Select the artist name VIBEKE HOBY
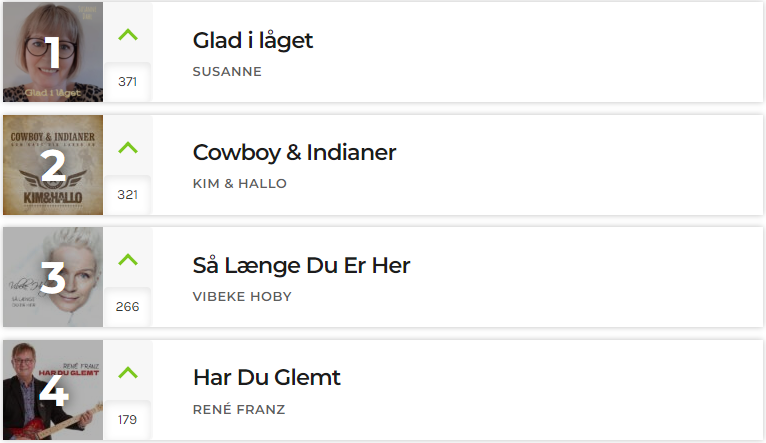766x443 pixels. 242,296
